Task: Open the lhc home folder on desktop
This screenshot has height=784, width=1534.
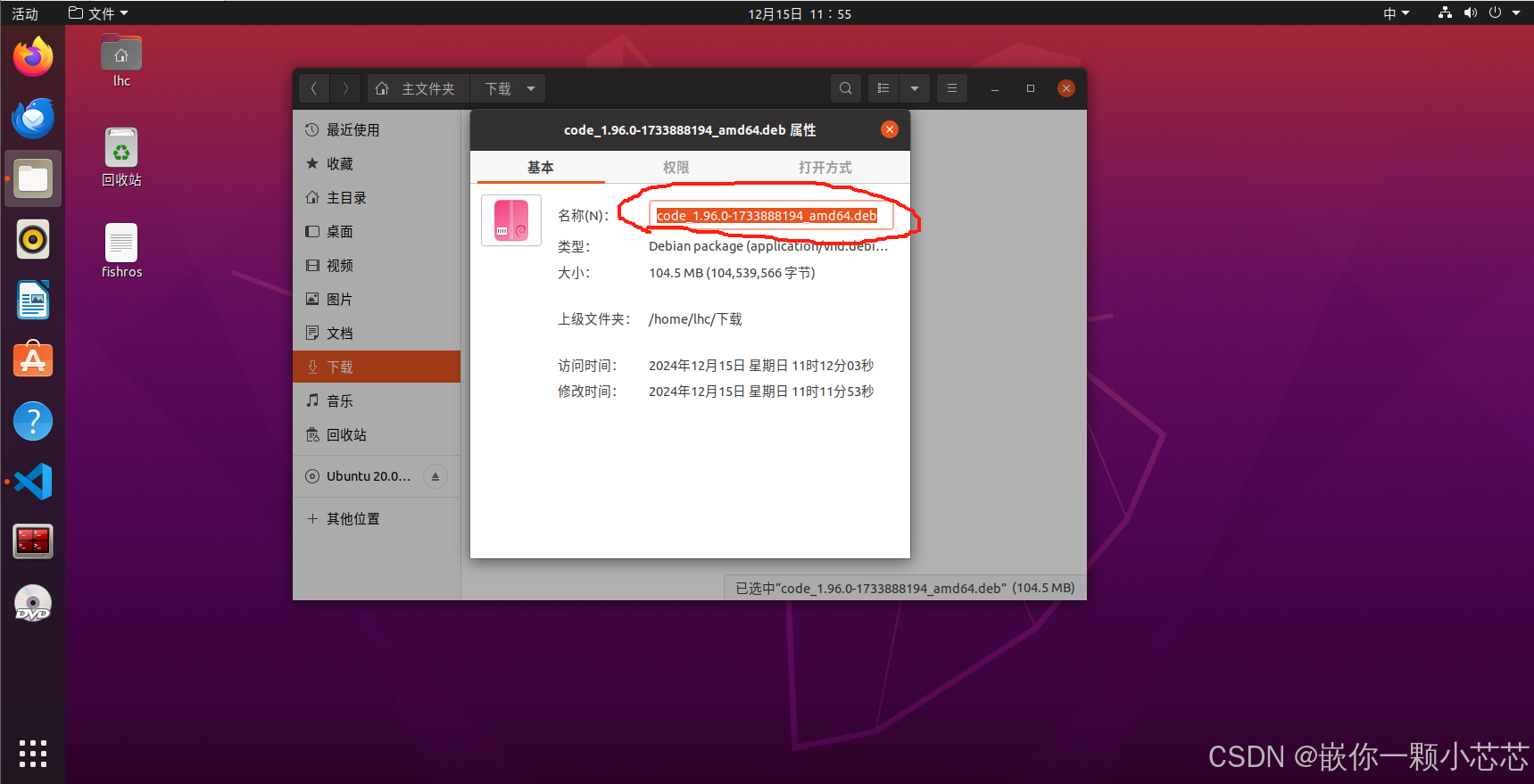Action: [x=121, y=61]
